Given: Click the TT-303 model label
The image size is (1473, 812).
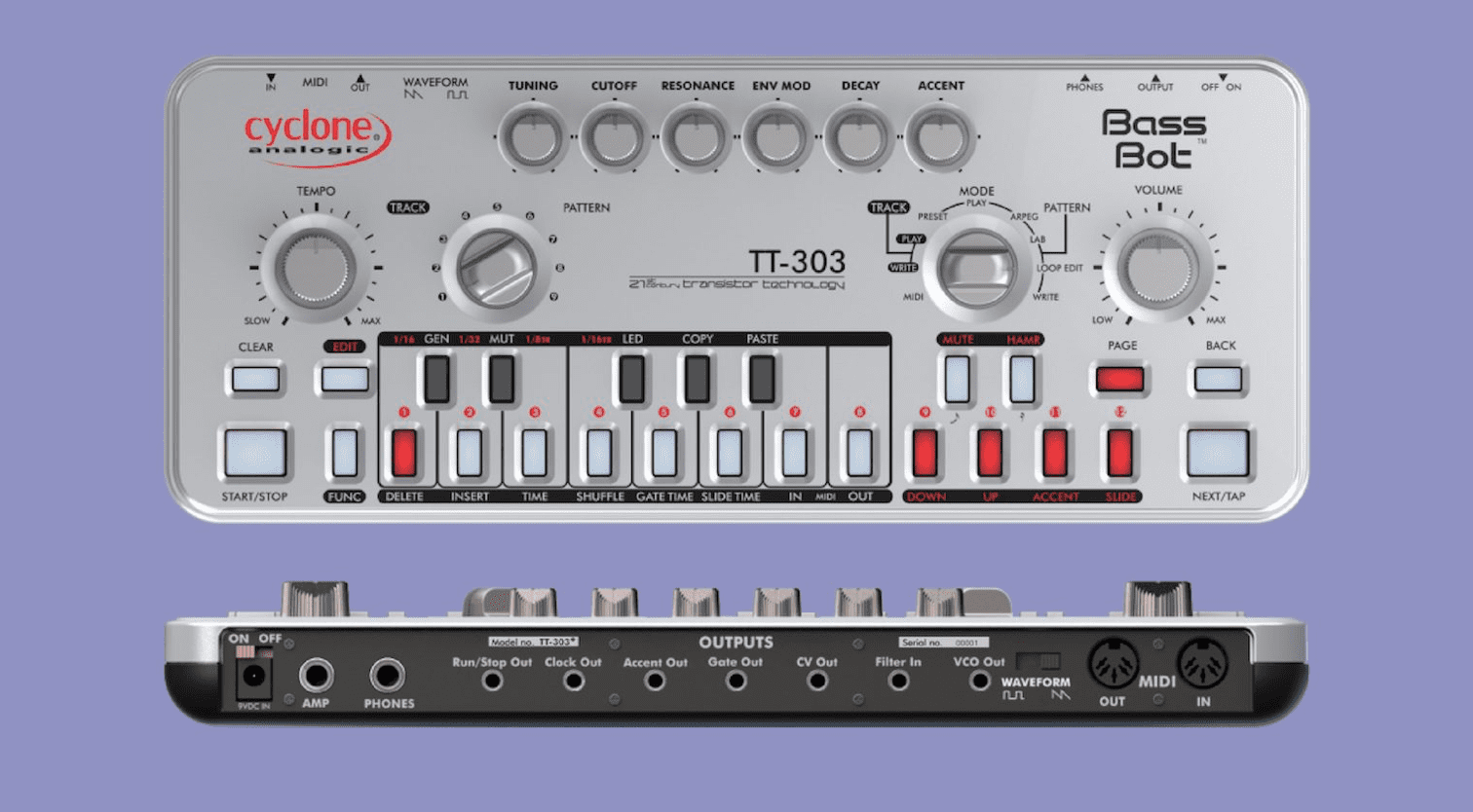Looking at the screenshot, I should (797, 262).
